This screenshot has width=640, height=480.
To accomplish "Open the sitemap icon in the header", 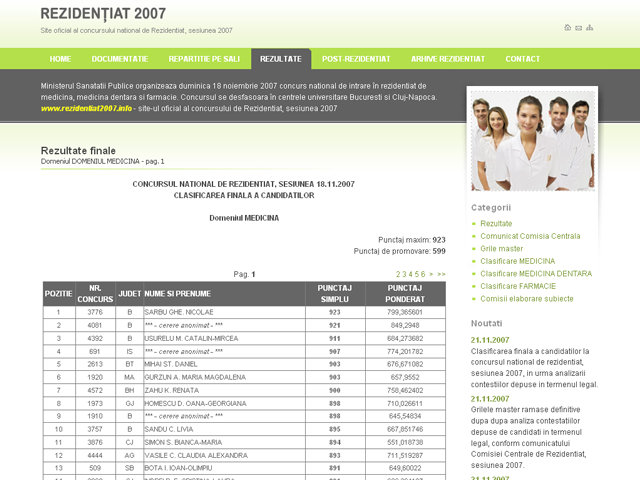I will point(591,27).
